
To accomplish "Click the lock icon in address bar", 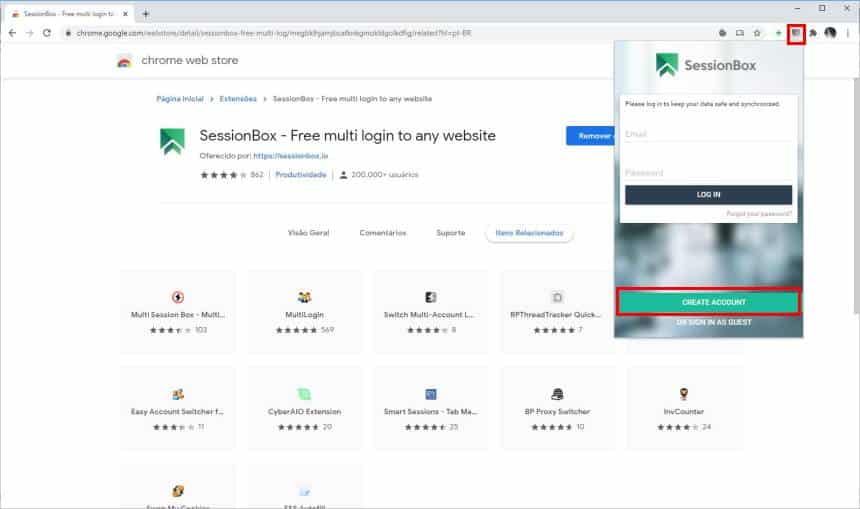I will pos(68,33).
